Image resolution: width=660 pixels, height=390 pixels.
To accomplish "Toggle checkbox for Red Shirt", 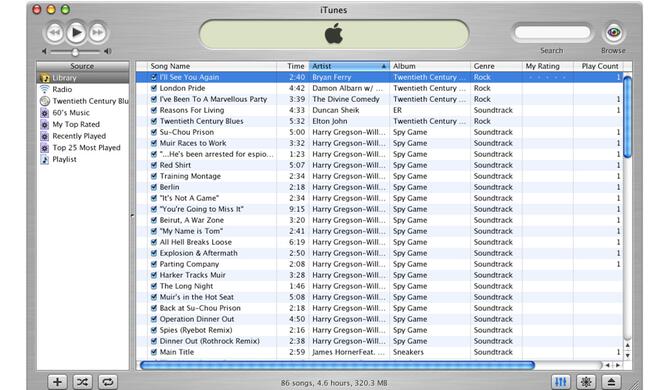I will (x=154, y=165).
